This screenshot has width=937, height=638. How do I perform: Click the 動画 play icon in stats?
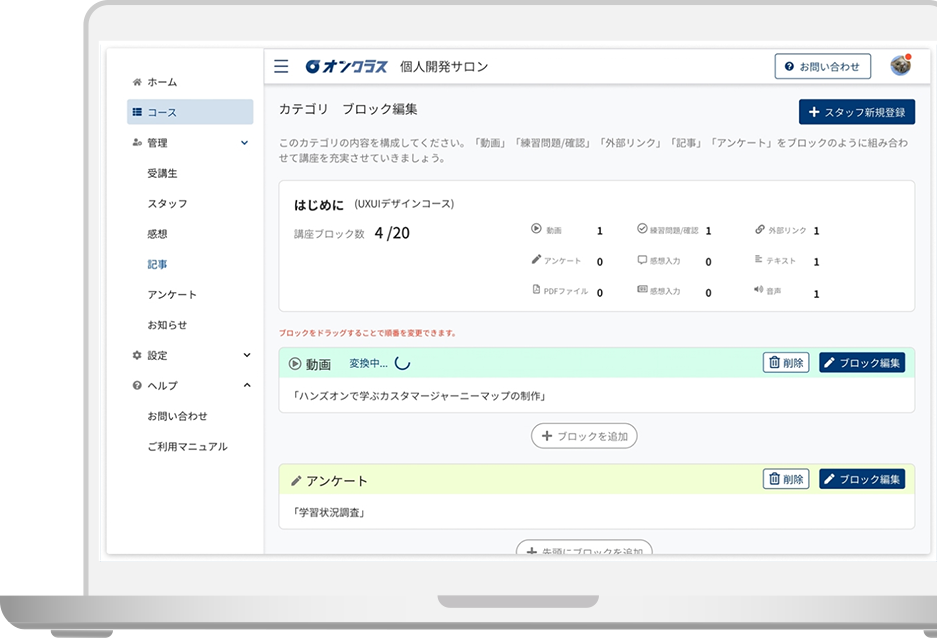tap(536, 228)
